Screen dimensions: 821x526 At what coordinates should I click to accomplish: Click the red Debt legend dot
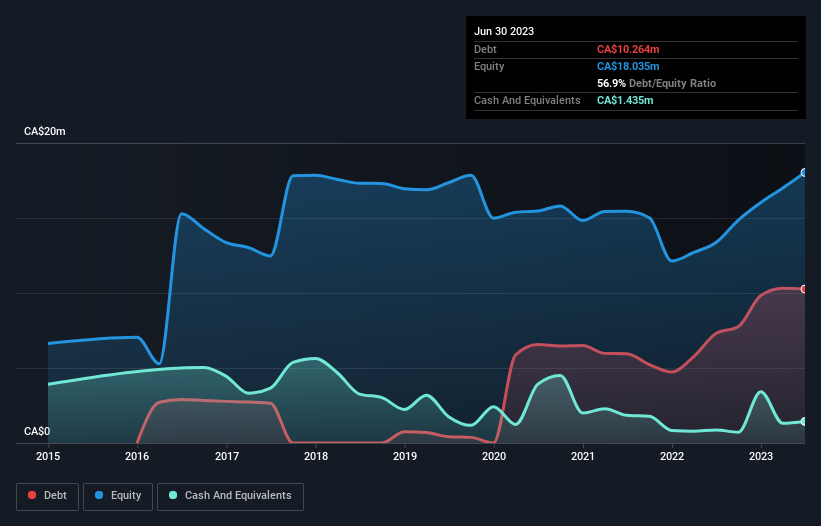(32, 495)
